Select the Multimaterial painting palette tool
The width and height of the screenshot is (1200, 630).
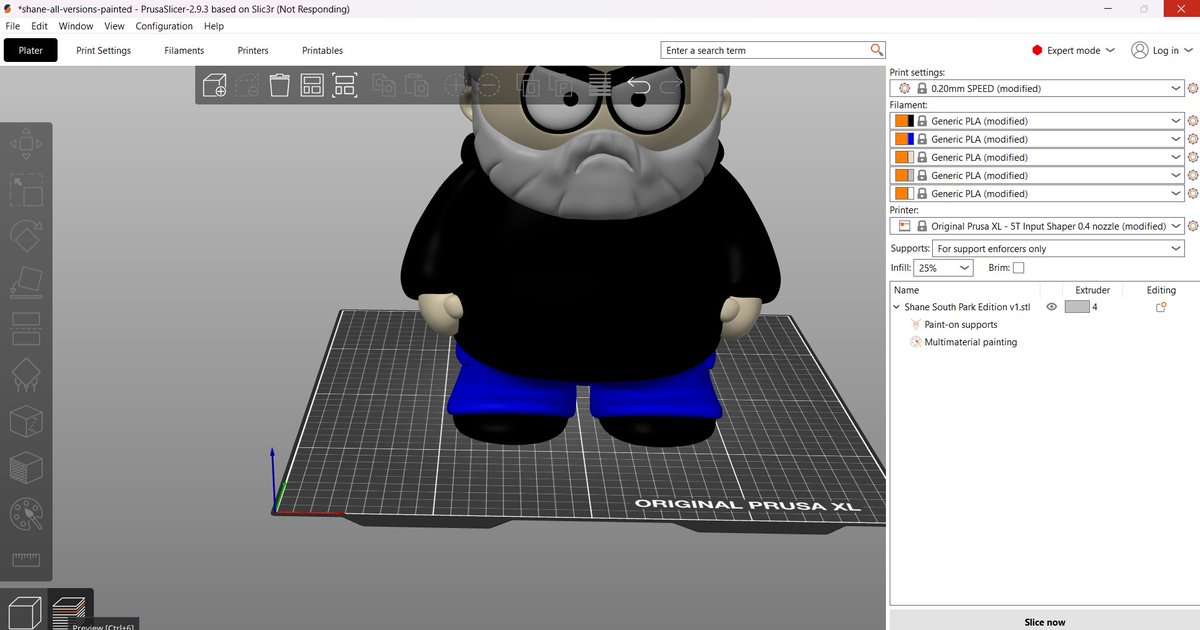tap(26, 516)
